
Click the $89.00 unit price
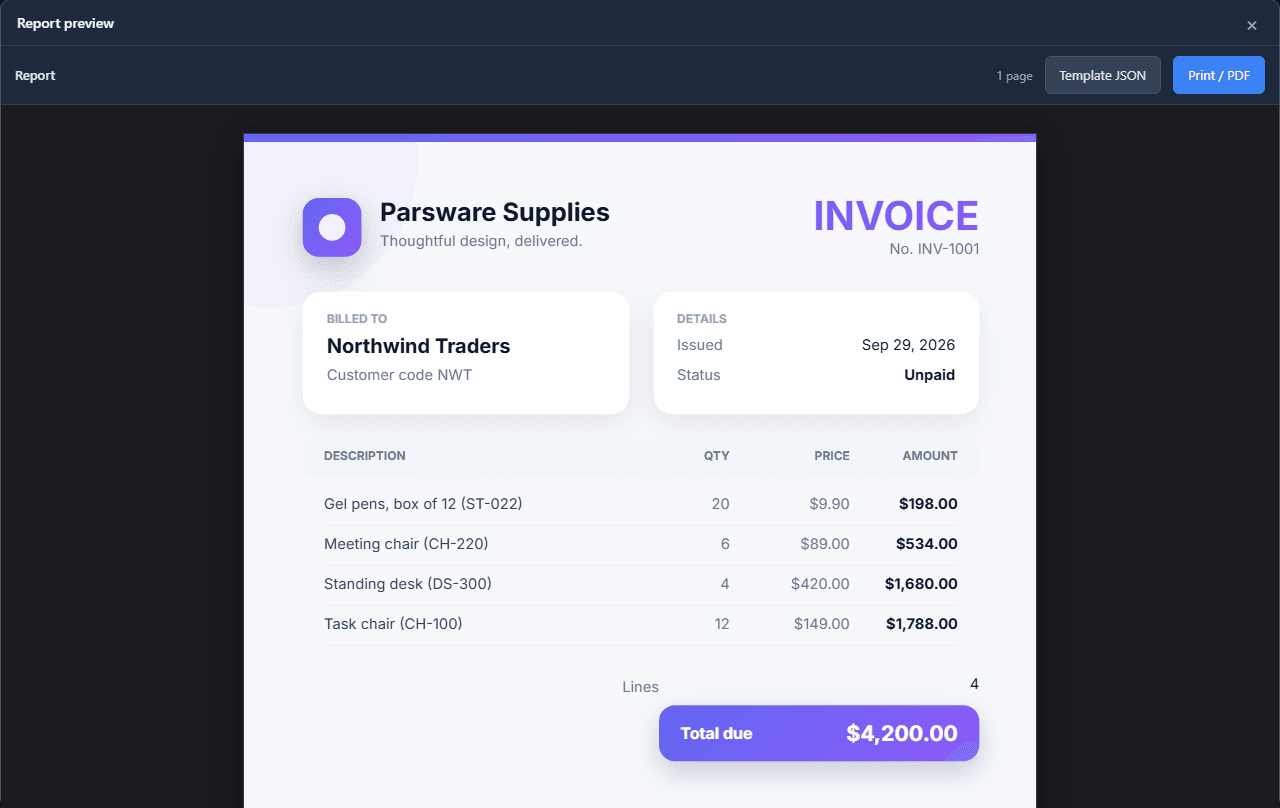tap(825, 544)
